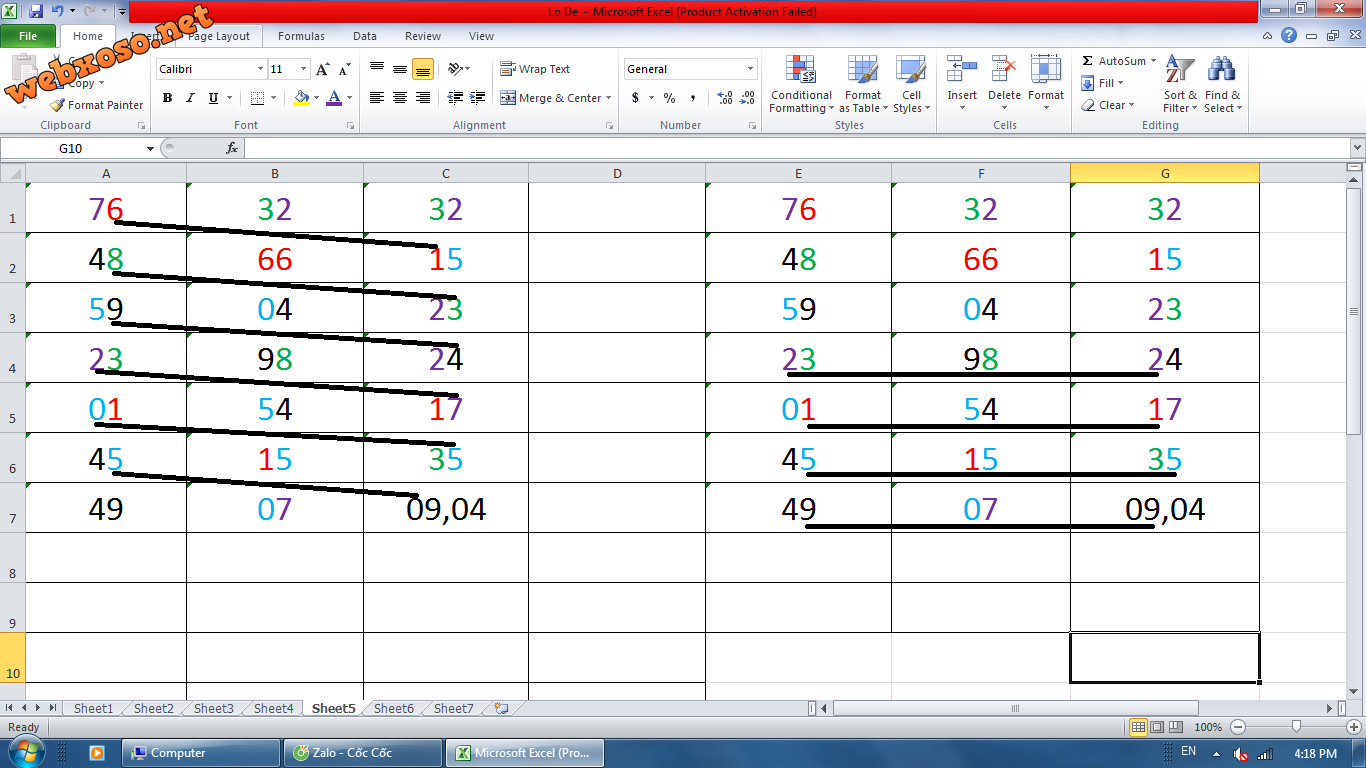Switch to Sheet6 tab

point(393,708)
